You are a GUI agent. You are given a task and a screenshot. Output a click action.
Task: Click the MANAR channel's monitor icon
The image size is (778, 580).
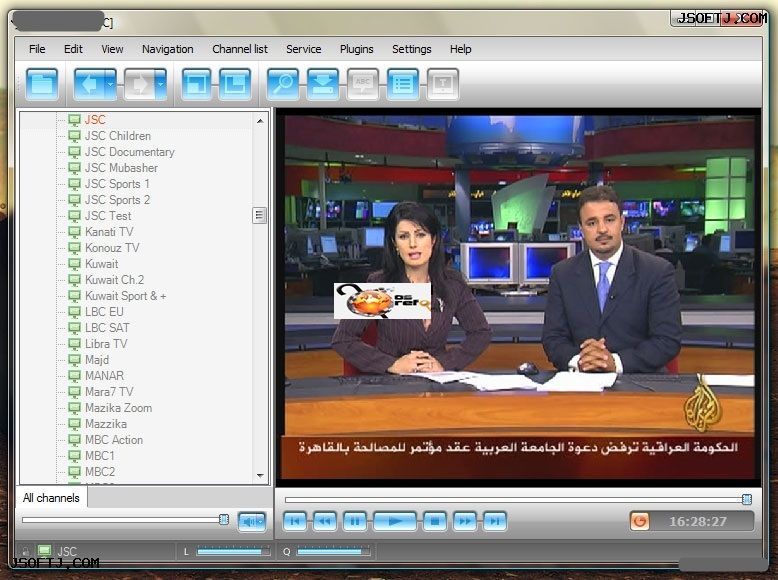(74, 376)
